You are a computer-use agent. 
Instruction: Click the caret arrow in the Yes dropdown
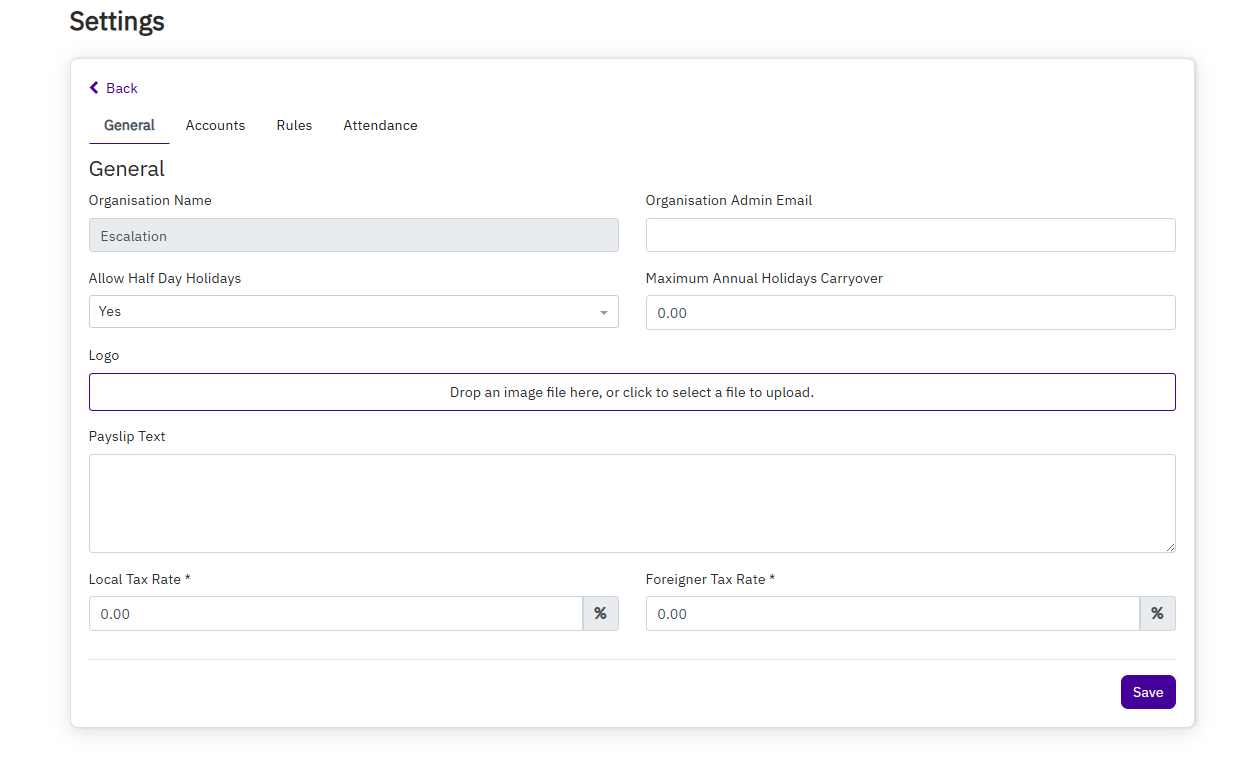pos(603,313)
